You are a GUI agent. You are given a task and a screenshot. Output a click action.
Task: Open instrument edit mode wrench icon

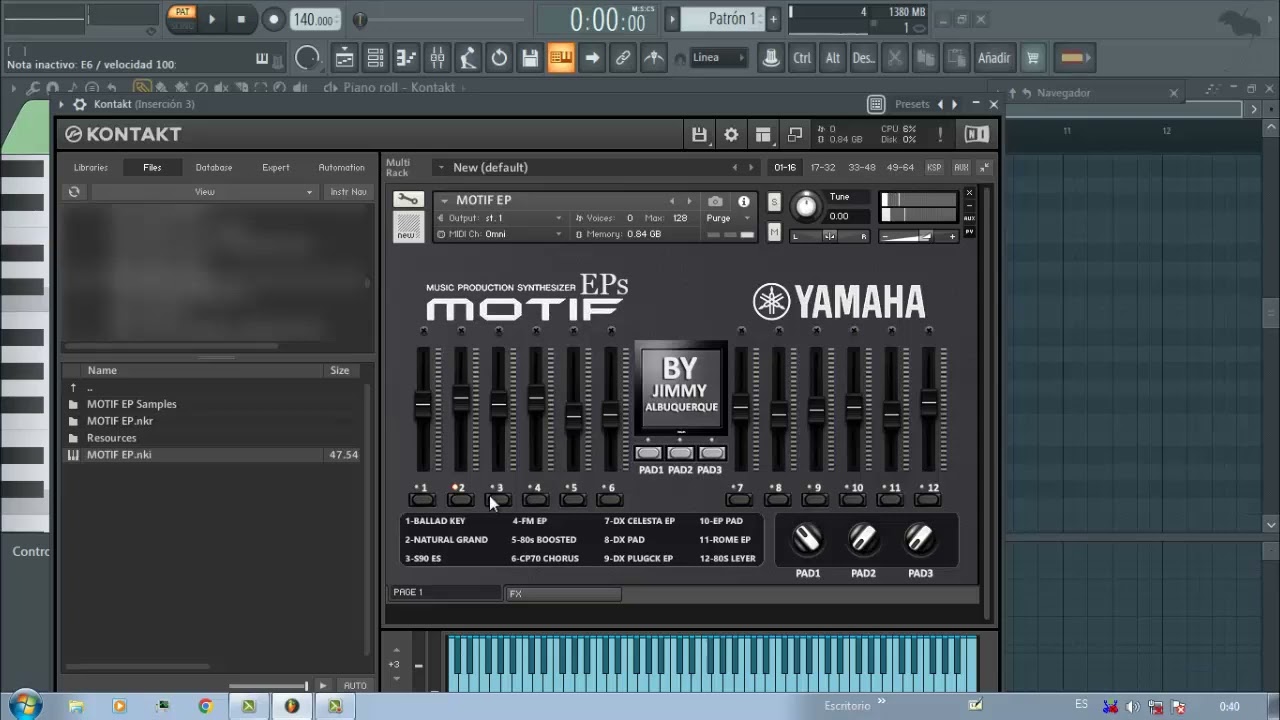pos(408,200)
